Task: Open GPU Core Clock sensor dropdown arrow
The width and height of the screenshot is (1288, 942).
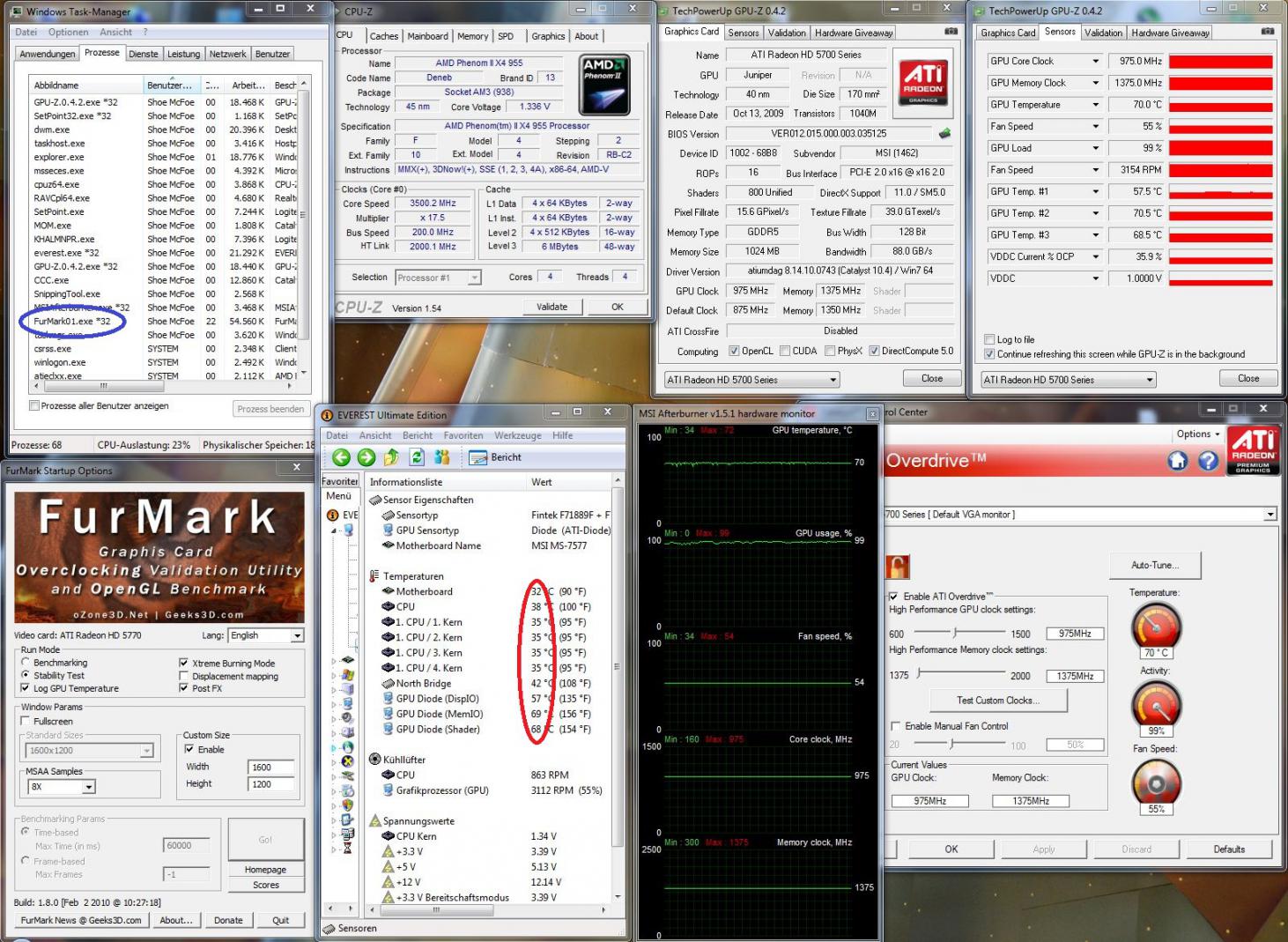Action: [x=1096, y=61]
